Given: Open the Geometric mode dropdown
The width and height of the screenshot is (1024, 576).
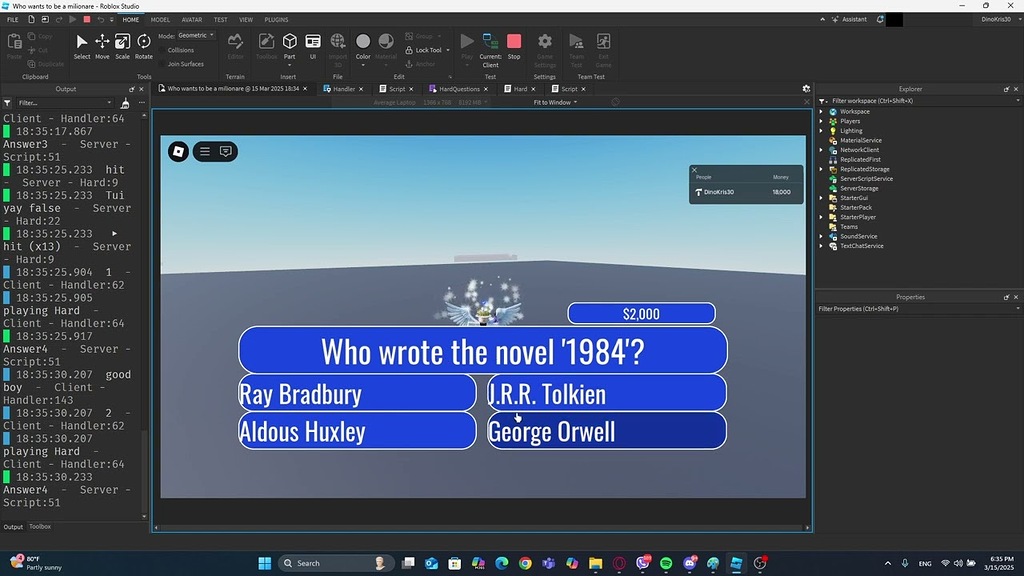Looking at the screenshot, I should point(196,35).
